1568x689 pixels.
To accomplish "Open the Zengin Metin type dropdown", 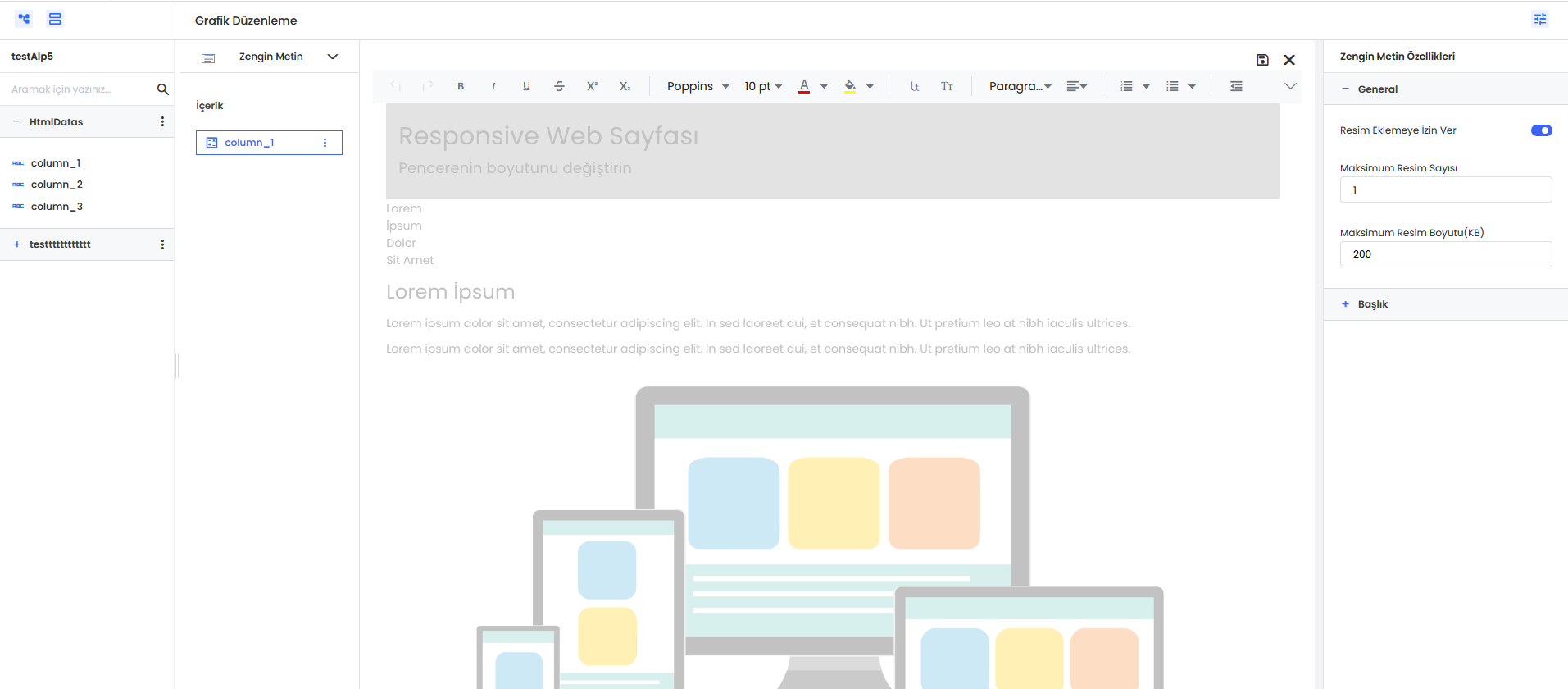I will click(332, 57).
